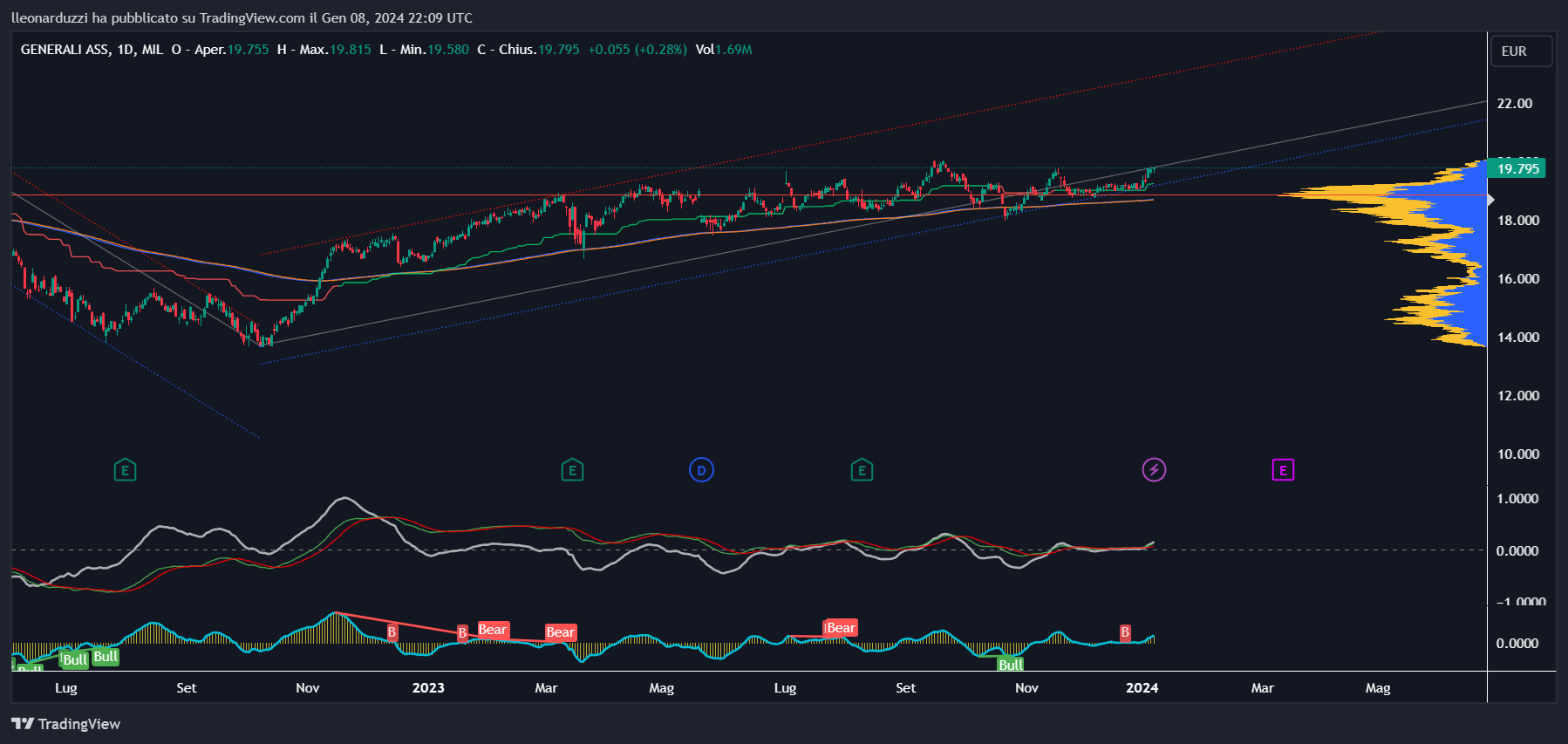
Task: Click the GENERALI ASS, 1D, MIL symbol title
Action: (92, 50)
